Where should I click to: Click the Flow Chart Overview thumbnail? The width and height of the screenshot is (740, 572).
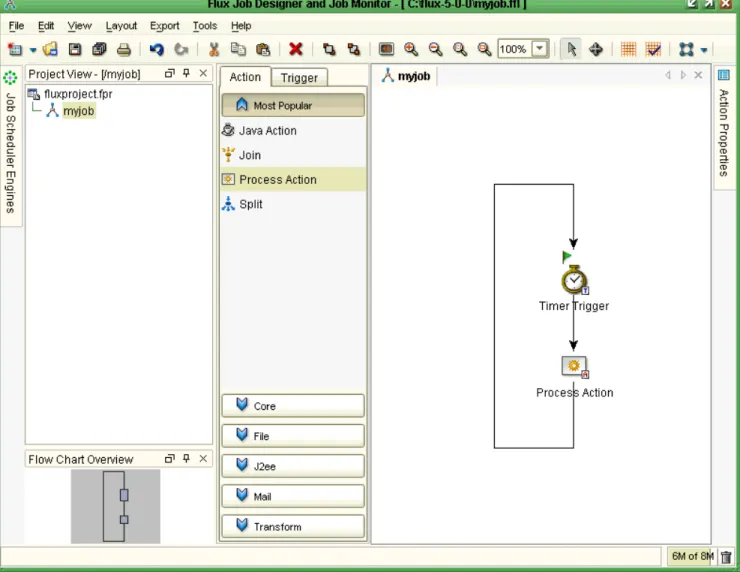pos(116,506)
